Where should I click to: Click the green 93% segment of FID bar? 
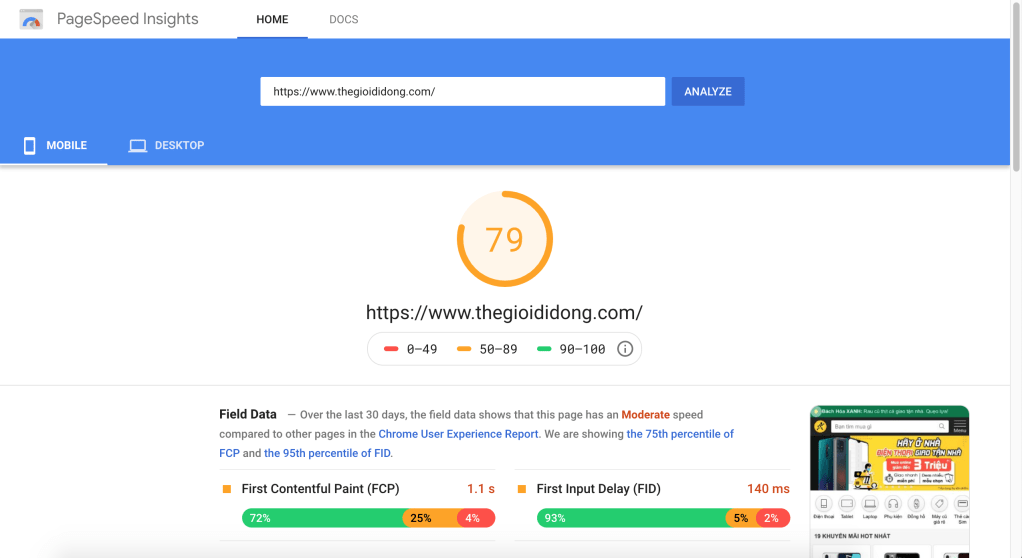630,518
